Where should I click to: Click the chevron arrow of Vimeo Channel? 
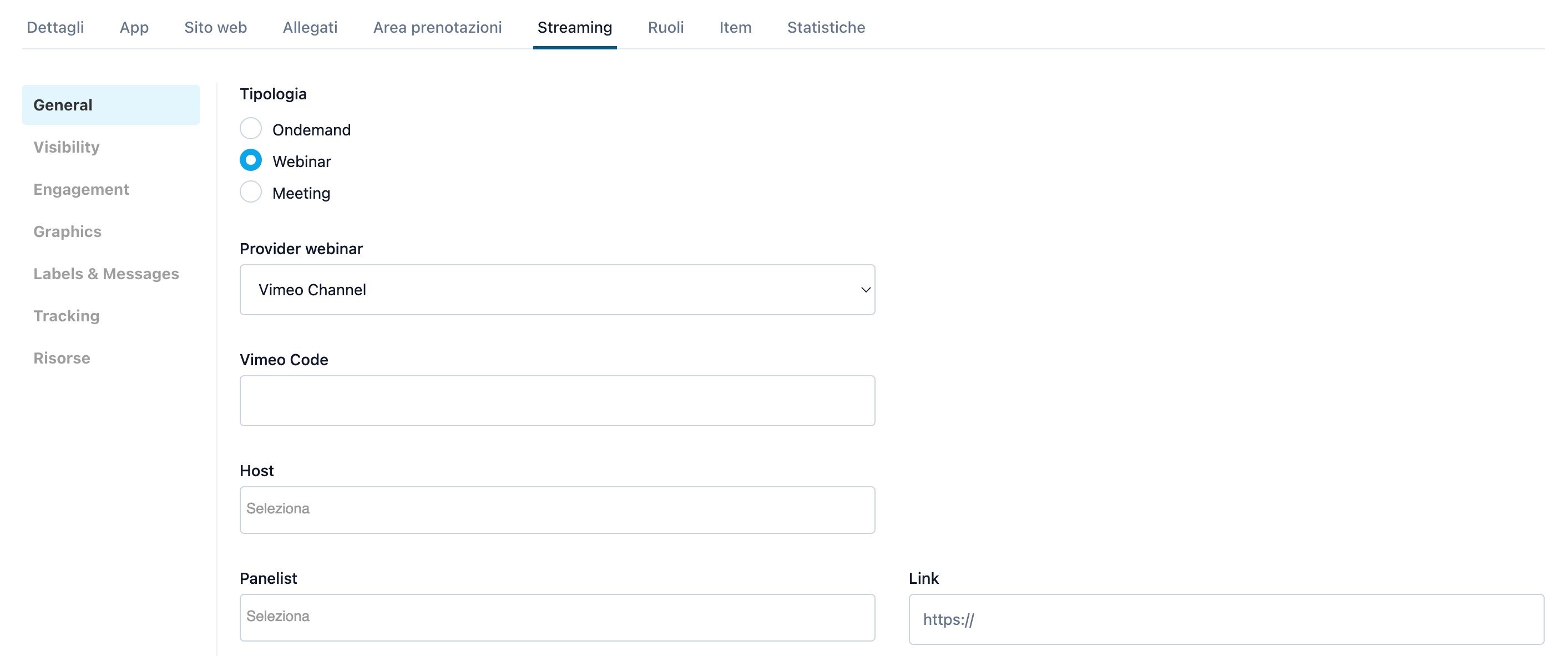(865, 290)
